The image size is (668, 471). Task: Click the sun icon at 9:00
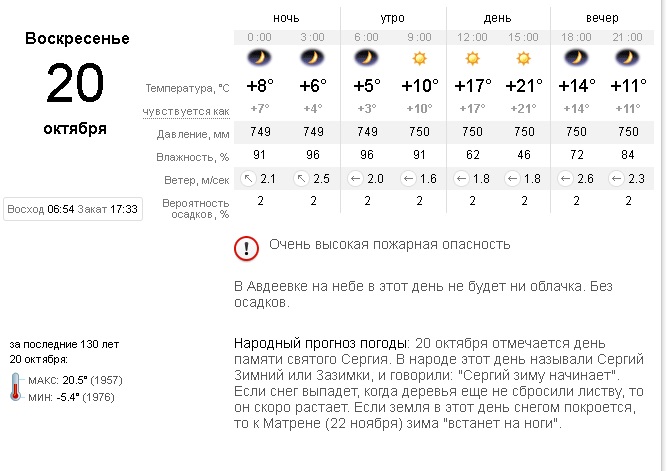tap(419, 58)
